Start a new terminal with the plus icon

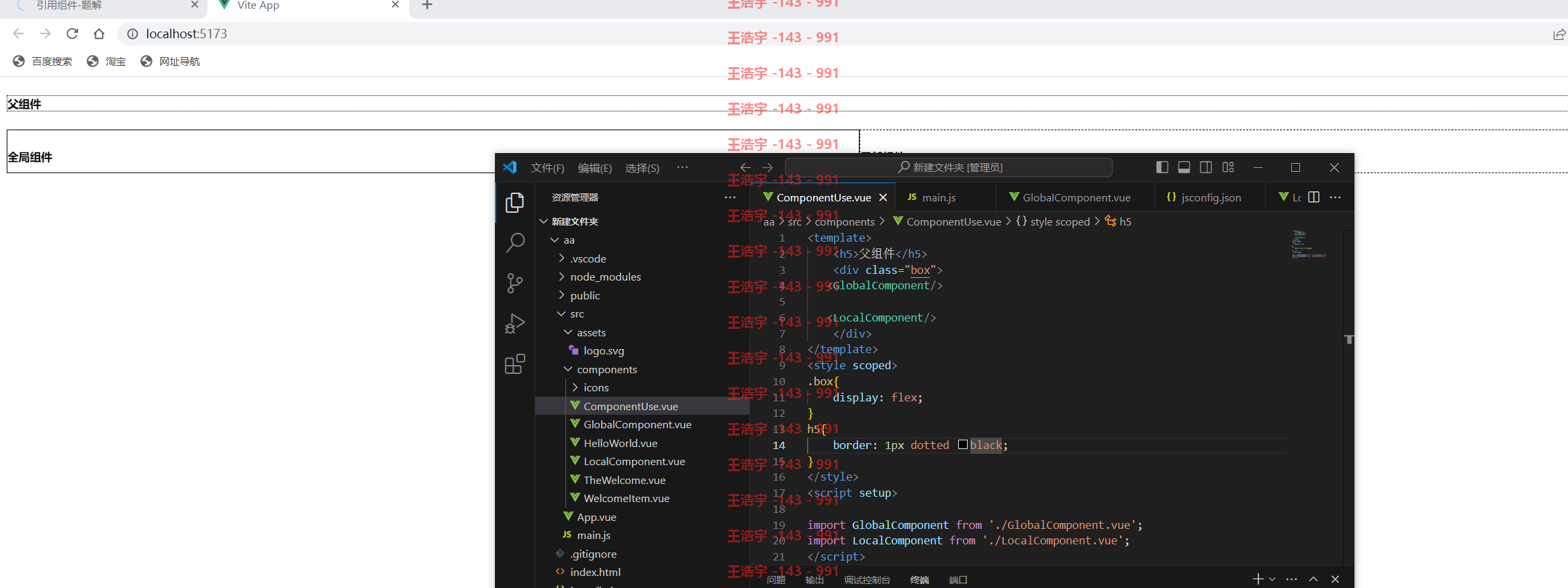(x=1258, y=579)
